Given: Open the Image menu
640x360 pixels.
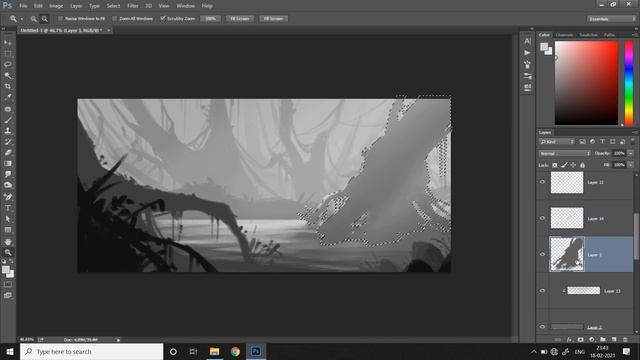Looking at the screenshot, I should click(56, 6).
